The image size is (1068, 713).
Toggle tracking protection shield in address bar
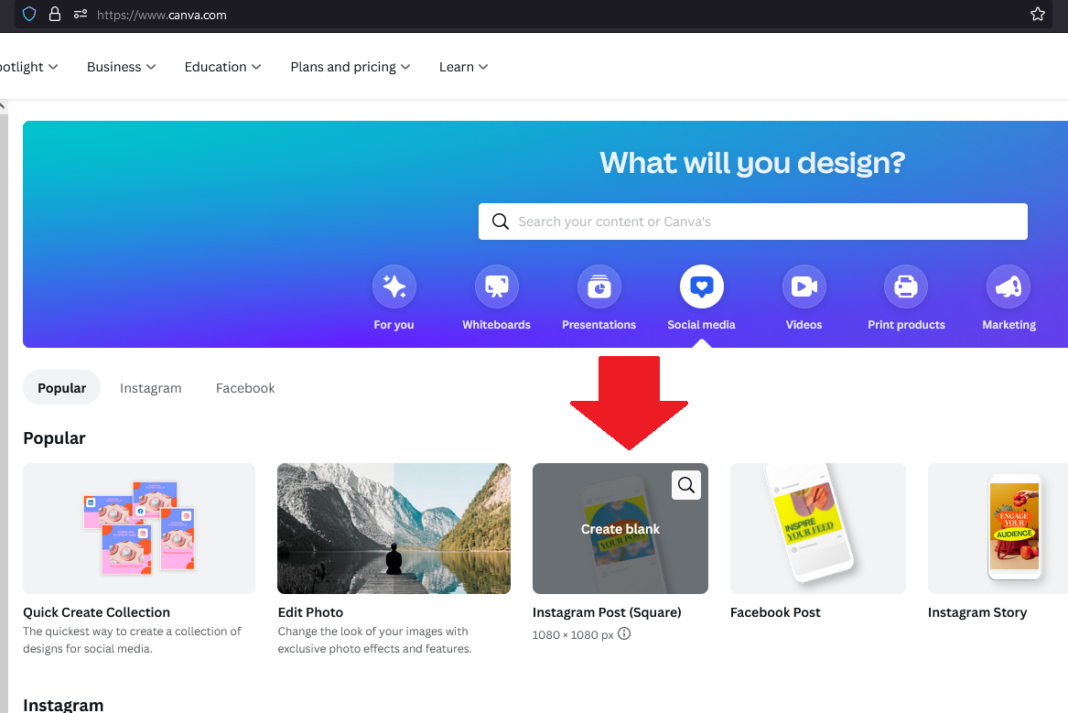coord(29,15)
